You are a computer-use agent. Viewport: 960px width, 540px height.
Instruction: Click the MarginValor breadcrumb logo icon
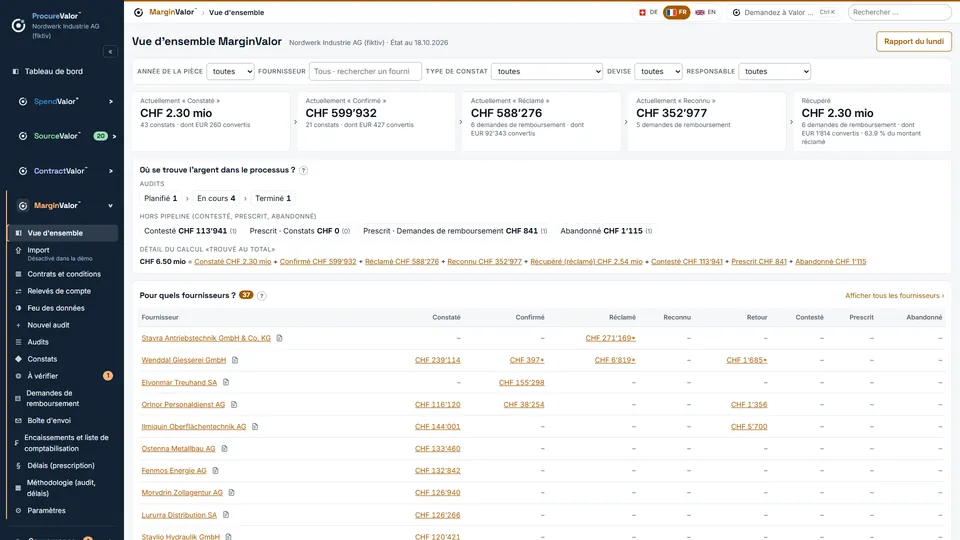138,12
